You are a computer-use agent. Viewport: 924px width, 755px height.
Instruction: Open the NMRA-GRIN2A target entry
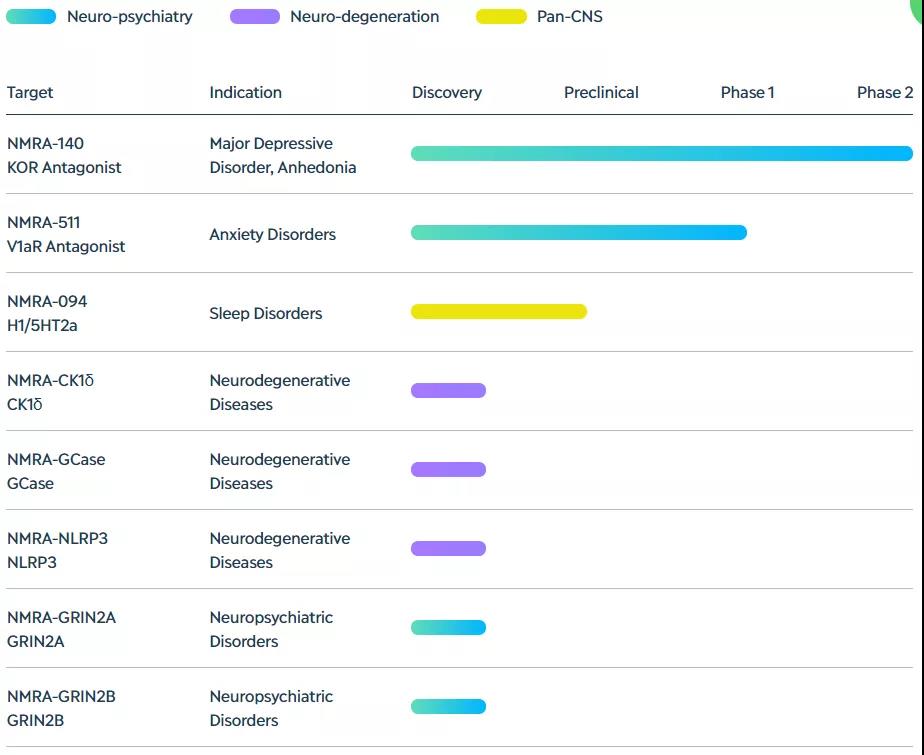[61, 630]
